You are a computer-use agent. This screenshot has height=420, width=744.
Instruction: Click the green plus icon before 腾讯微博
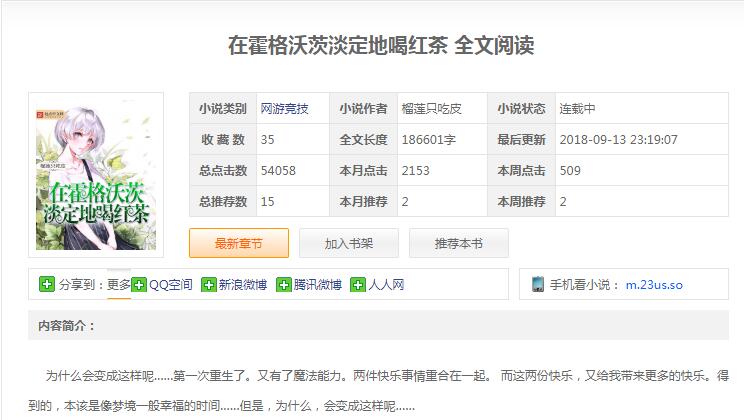(283, 285)
